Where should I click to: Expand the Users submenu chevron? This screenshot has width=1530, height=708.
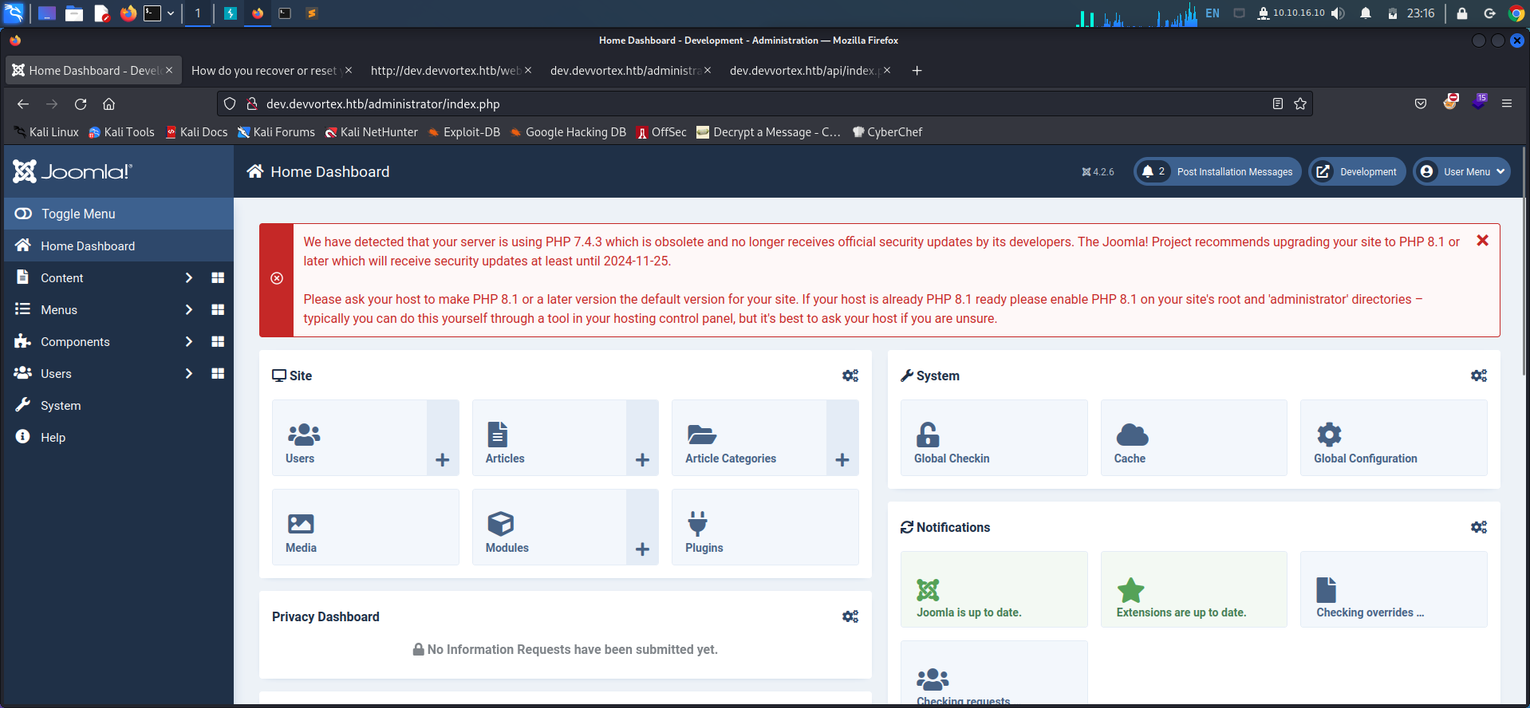point(188,374)
